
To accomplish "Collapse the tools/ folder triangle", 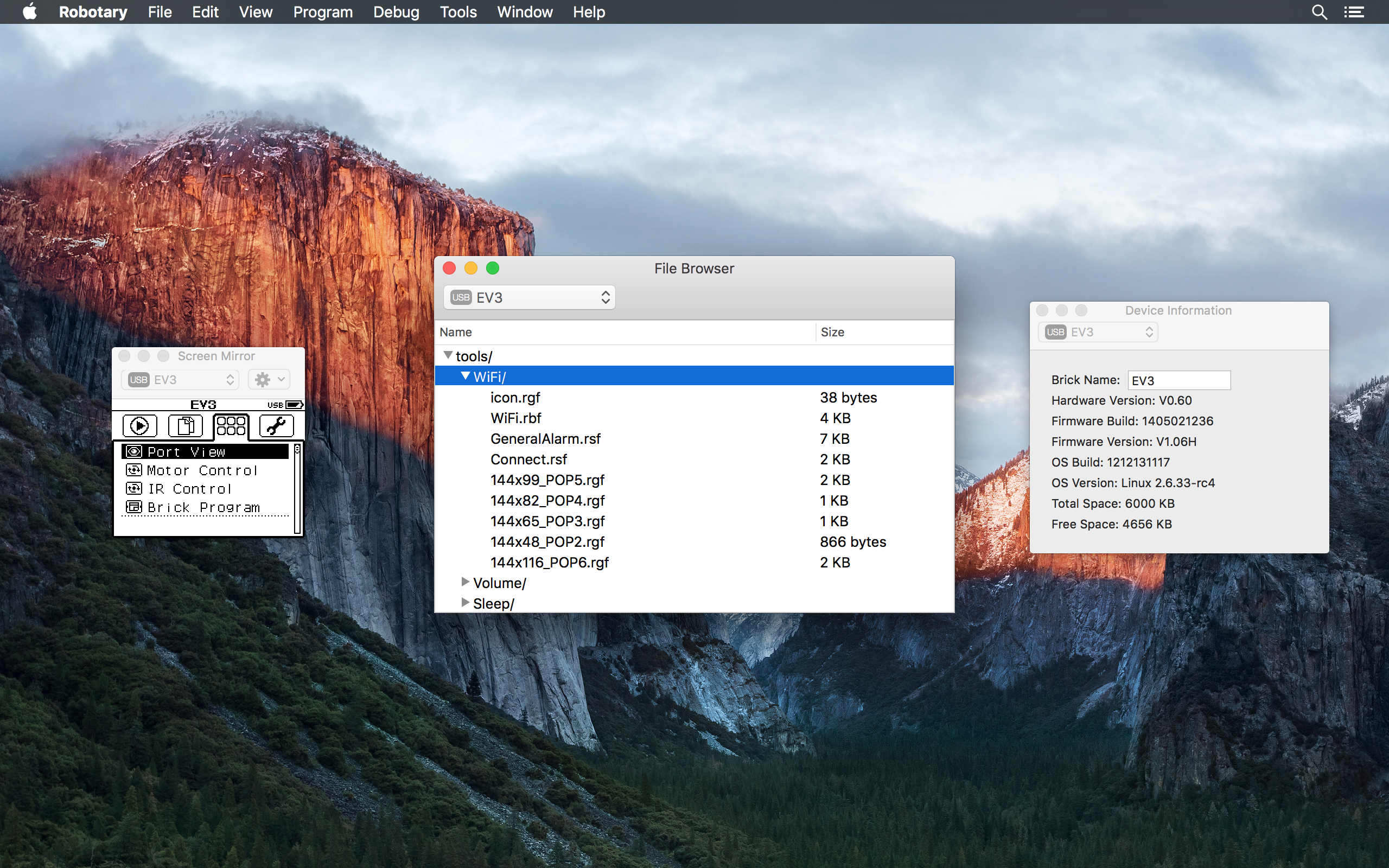I will [x=448, y=356].
